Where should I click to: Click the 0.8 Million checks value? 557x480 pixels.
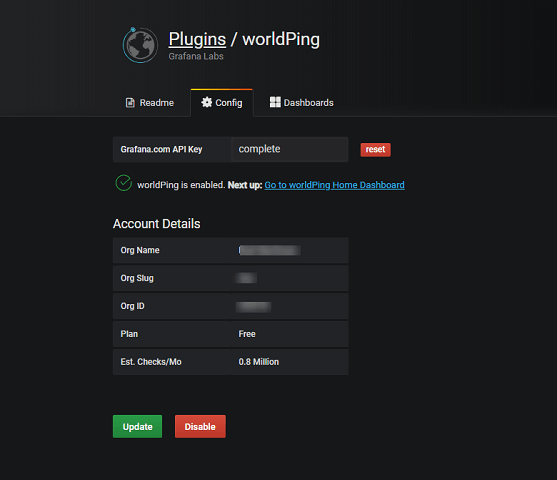tap(259, 362)
